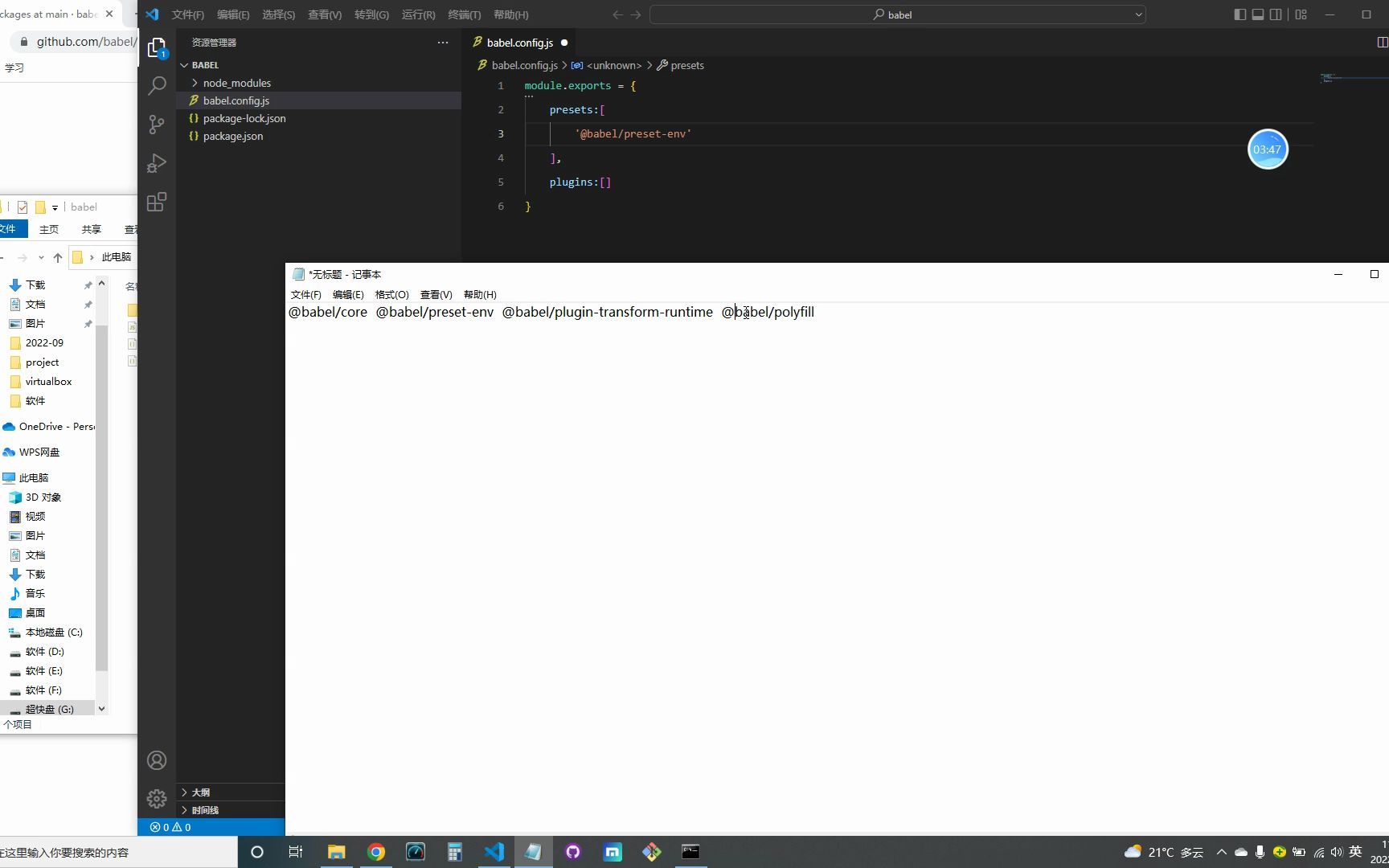Open the VS Code Explorer view icon
Screen dimensions: 1389x868
coord(157,47)
